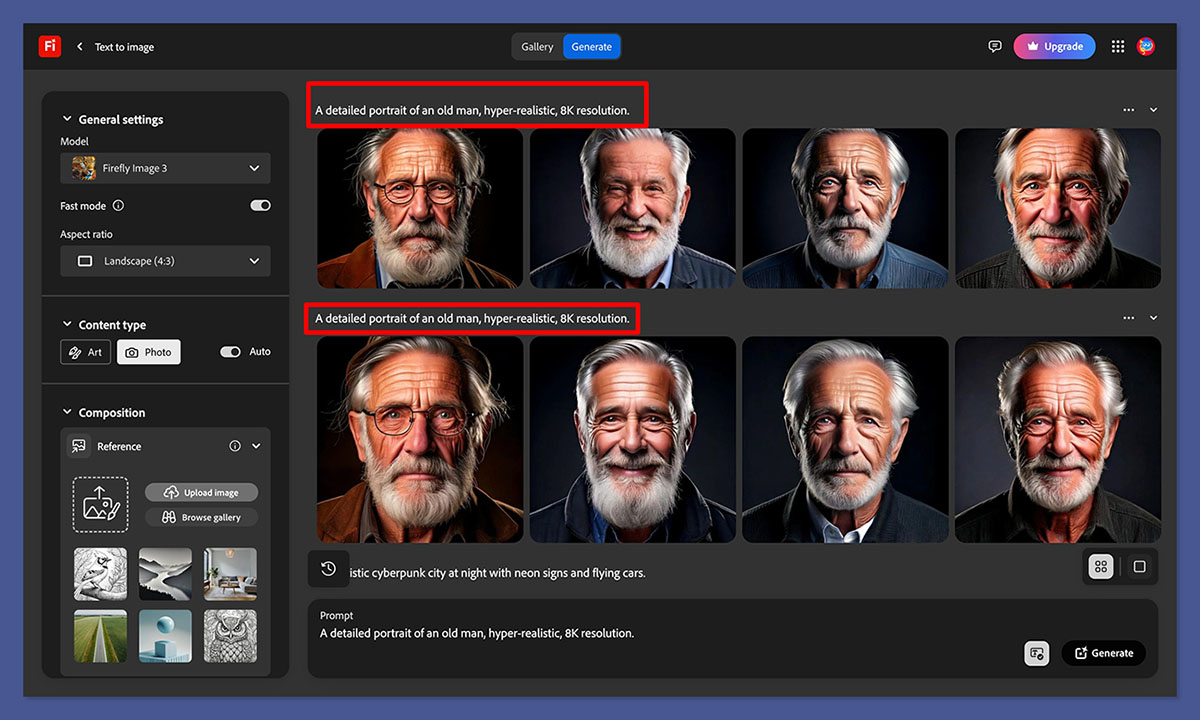Click the Generate button
The image size is (1200, 720).
point(1104,653)
